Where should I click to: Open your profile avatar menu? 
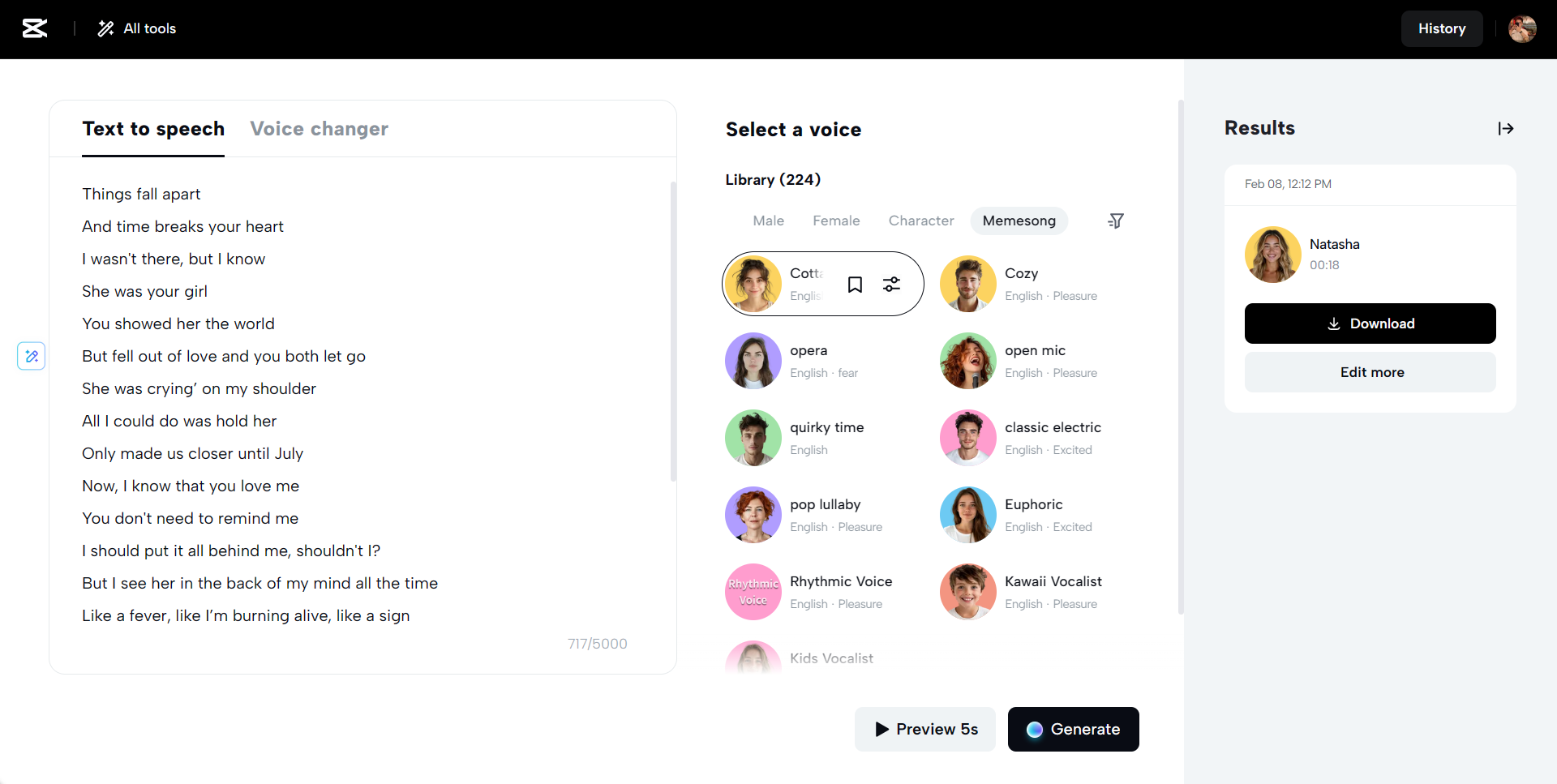coord(1523,29)
